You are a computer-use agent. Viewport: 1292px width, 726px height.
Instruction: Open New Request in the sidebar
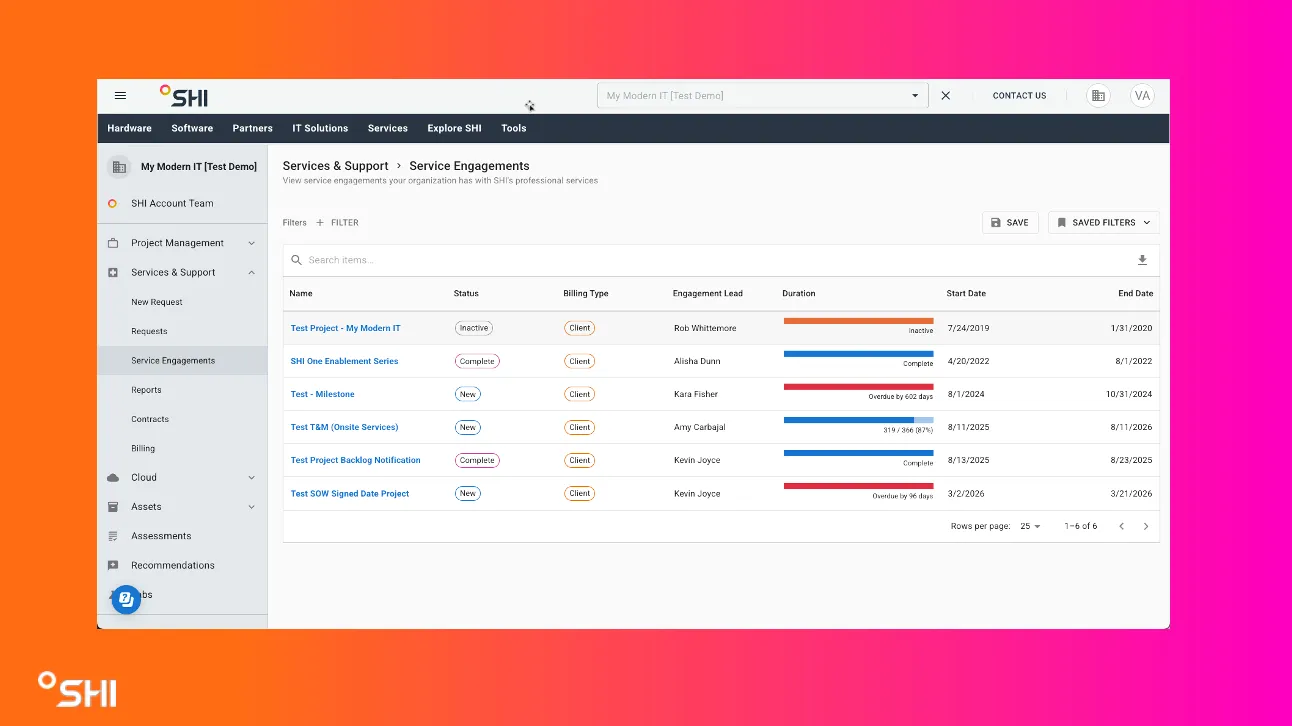(157, 302)
